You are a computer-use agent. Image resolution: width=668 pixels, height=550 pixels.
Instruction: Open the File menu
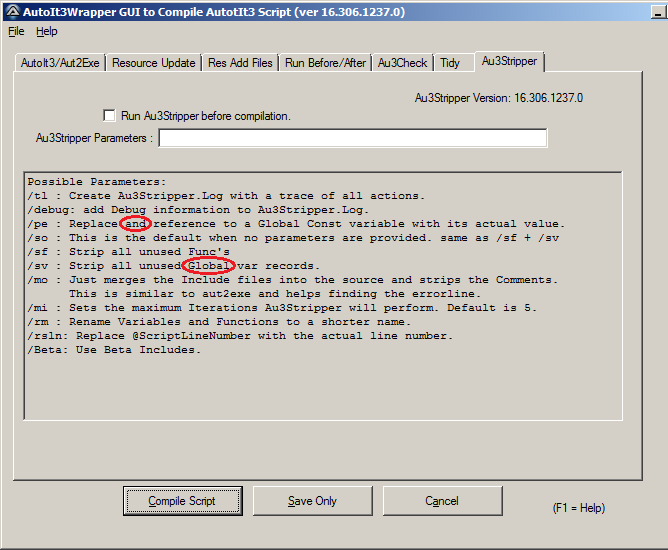(x=16, y=31)
